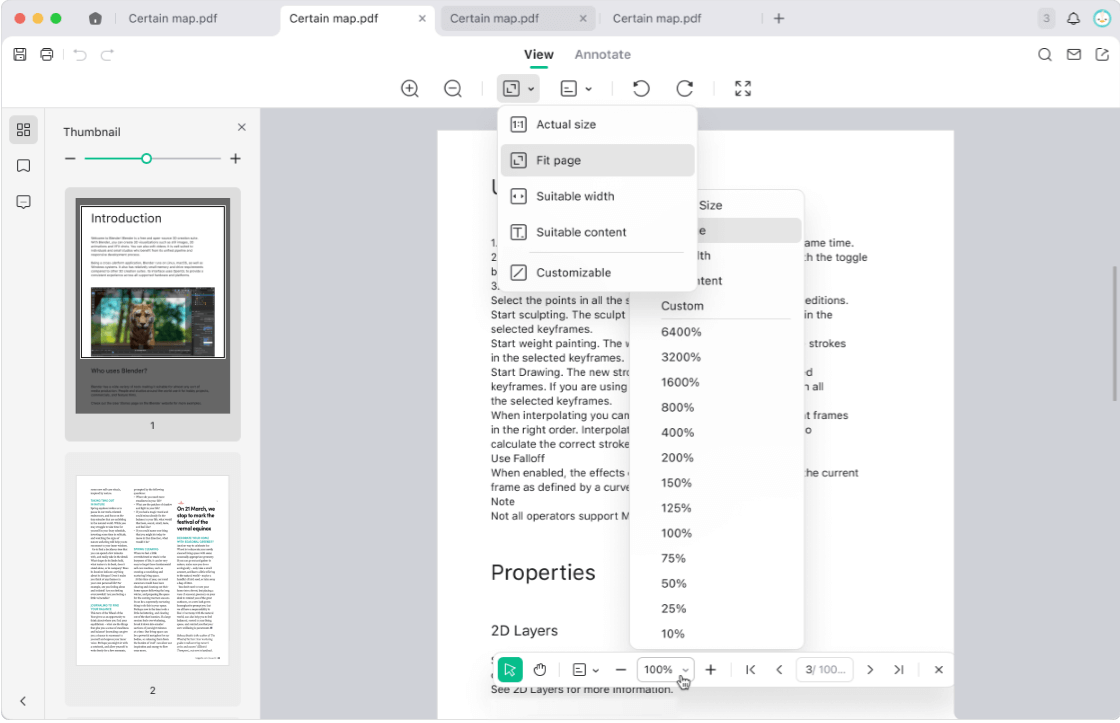Click the zoom out magnifier icon
The height and width of the screenshot is (723, 1120).
pos(453,89)
